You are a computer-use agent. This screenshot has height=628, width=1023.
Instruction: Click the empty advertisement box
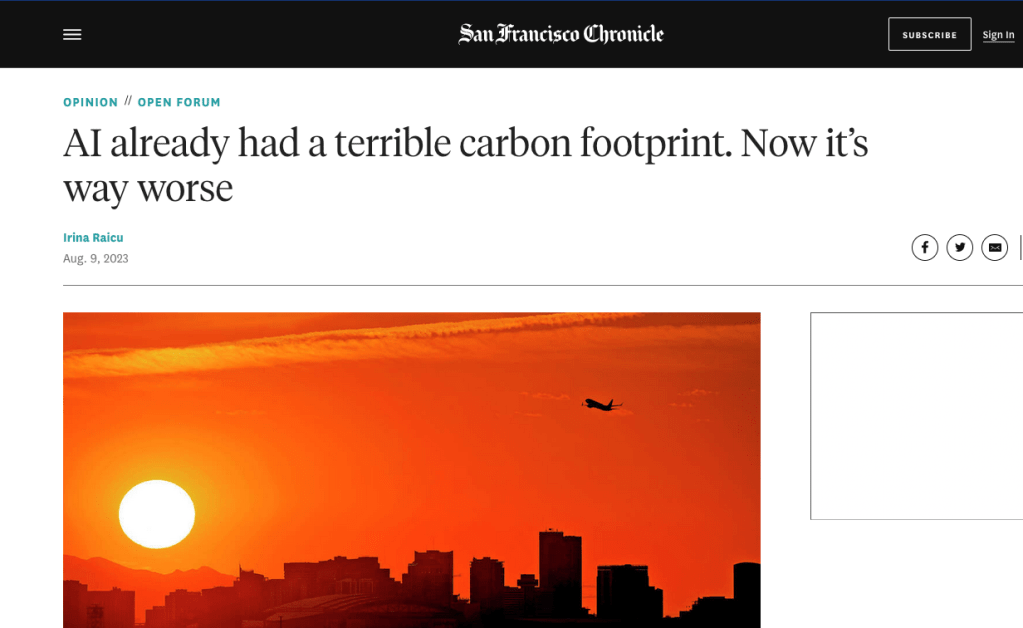click(x=915, y=415)
